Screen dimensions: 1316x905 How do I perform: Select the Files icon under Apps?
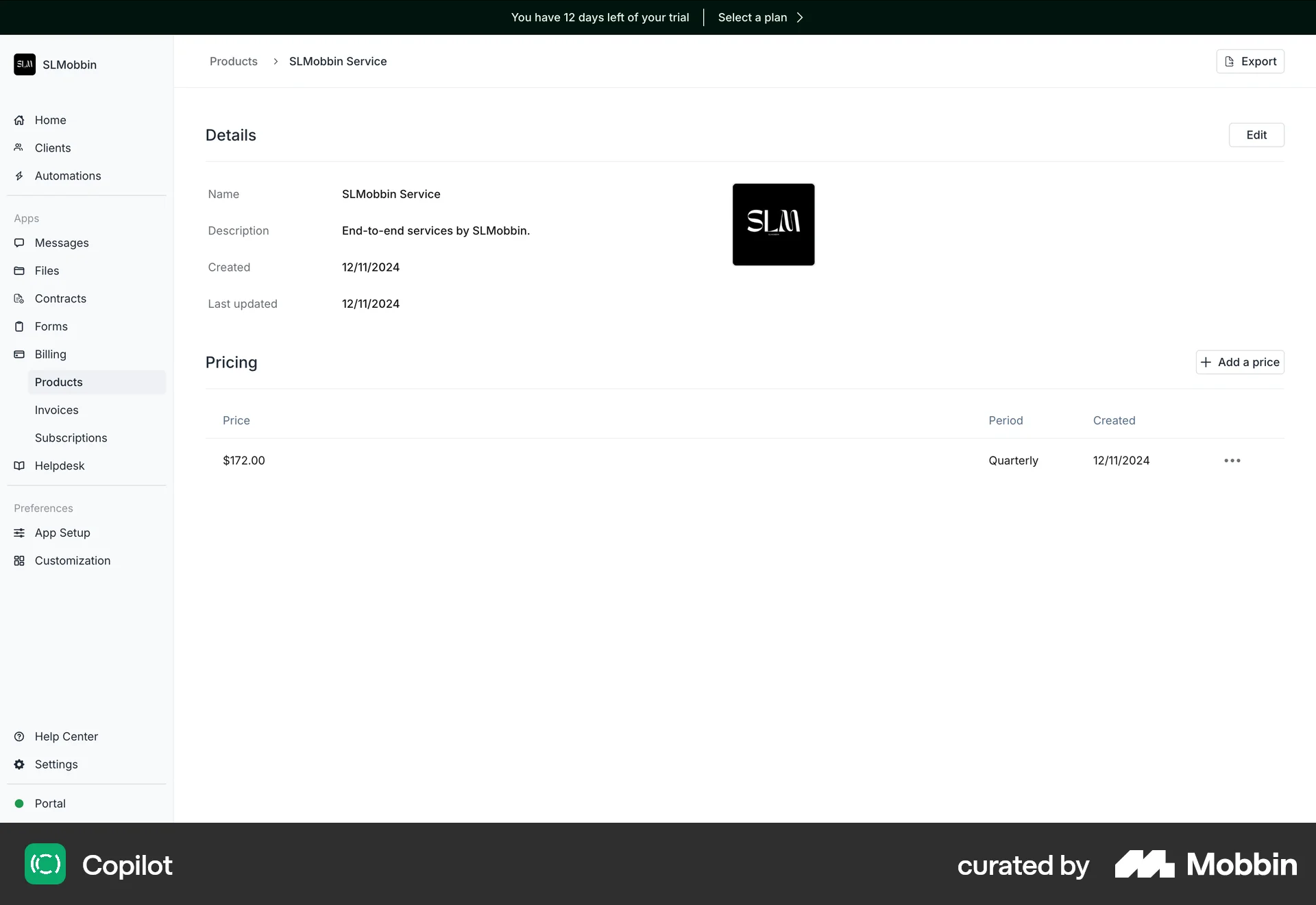[20, 270]
